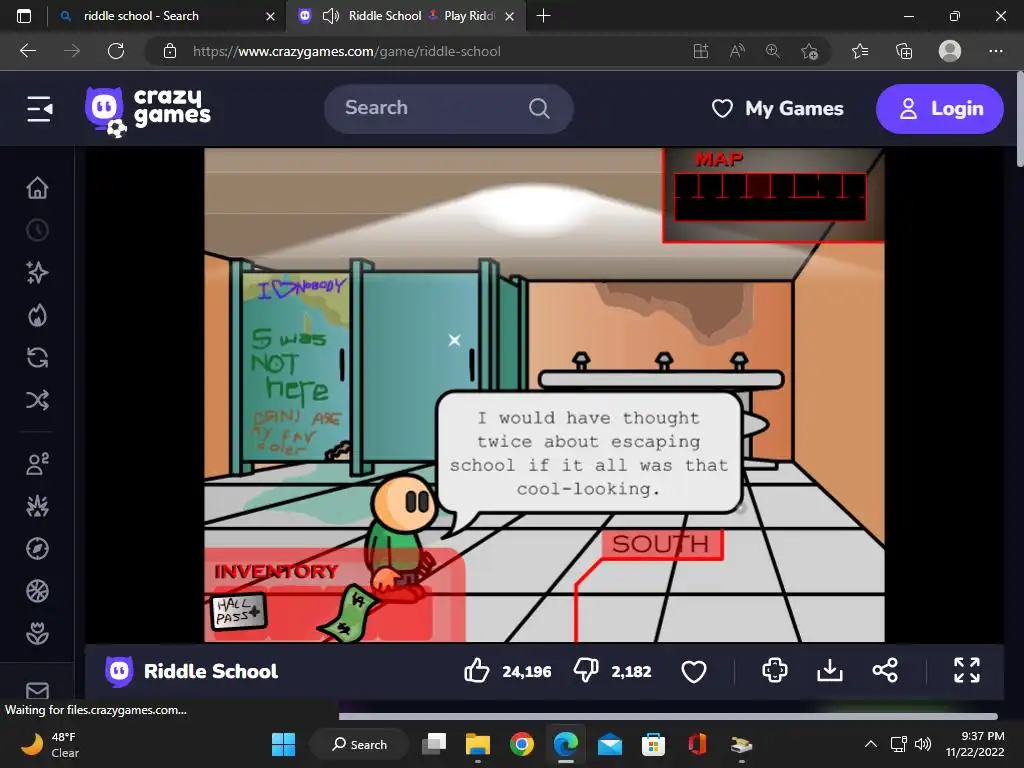Open the volume control in tray
1024x768 pixels.
(x=923, y=744)
